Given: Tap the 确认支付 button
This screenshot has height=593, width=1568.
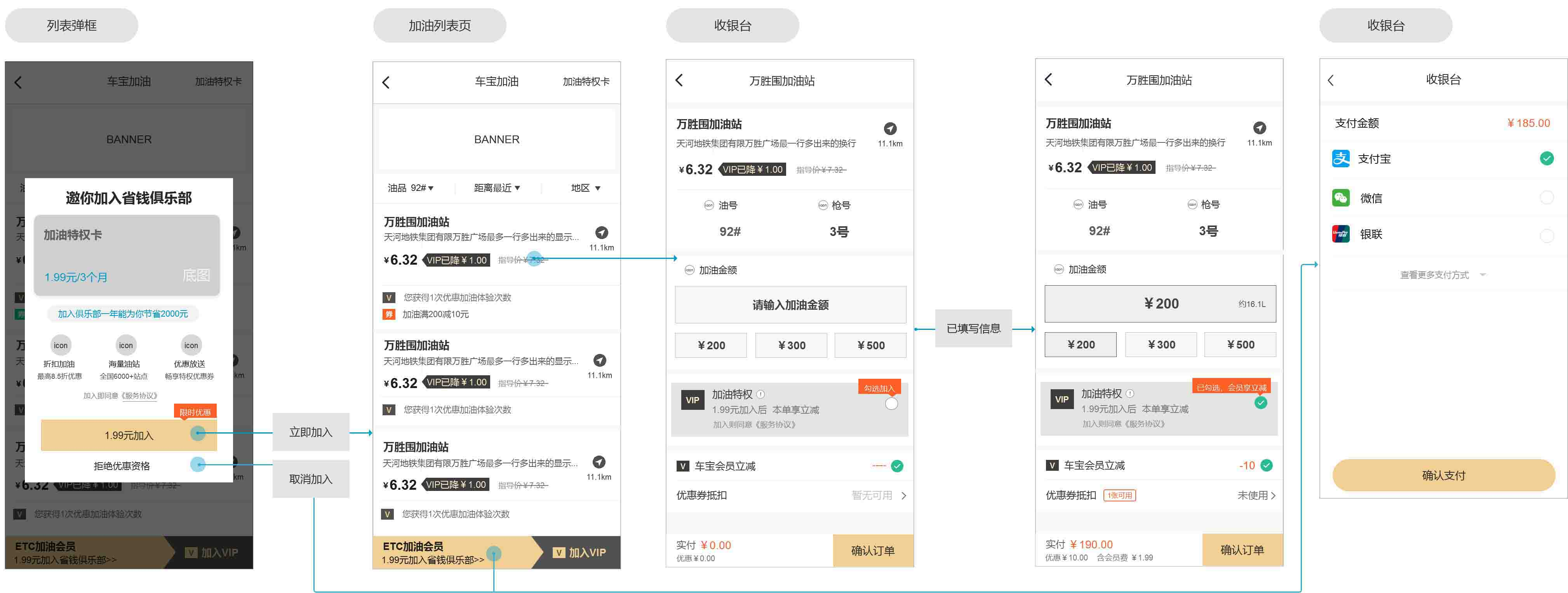Looking at the screenshot, I should (1443, 475).
